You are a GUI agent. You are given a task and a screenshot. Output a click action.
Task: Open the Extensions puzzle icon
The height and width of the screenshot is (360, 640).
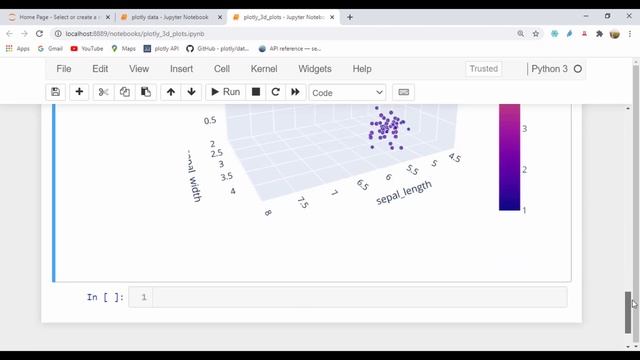(599, 34)
